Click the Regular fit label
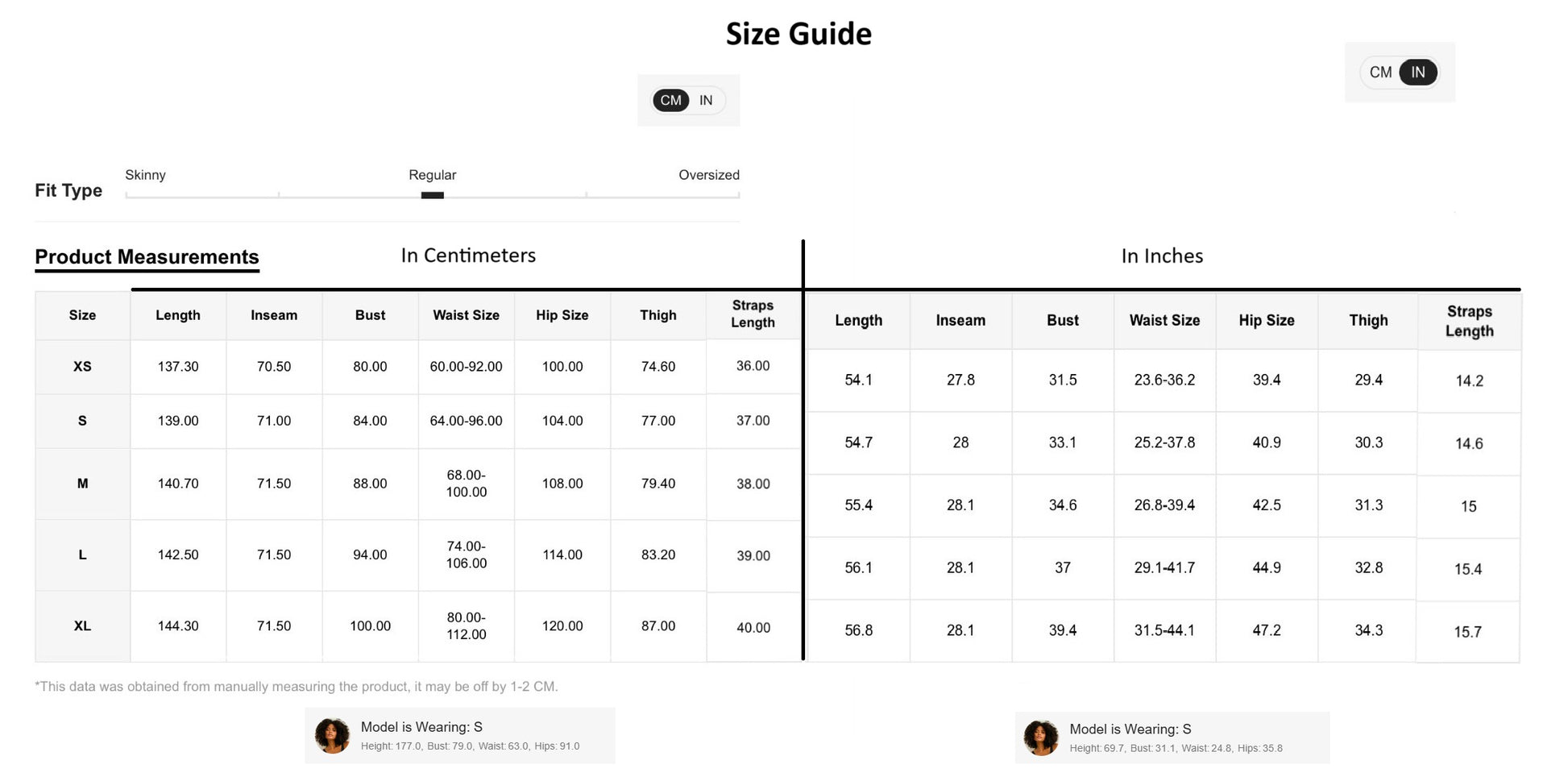Viewport: 1568px width, 773px height. tap(432, 175)
